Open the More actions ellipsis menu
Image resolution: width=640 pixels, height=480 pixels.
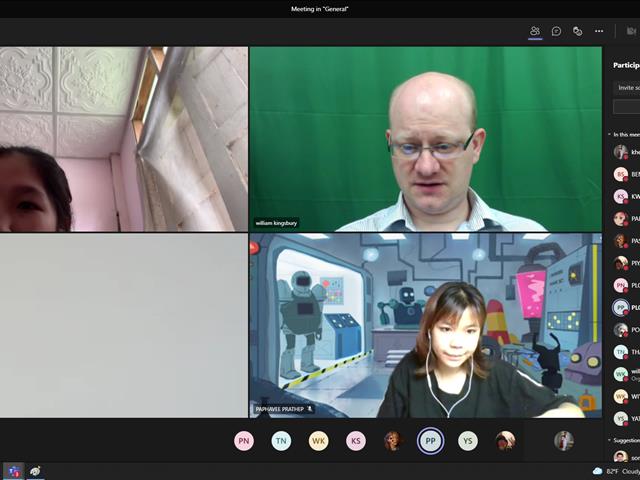click(599, 31)
